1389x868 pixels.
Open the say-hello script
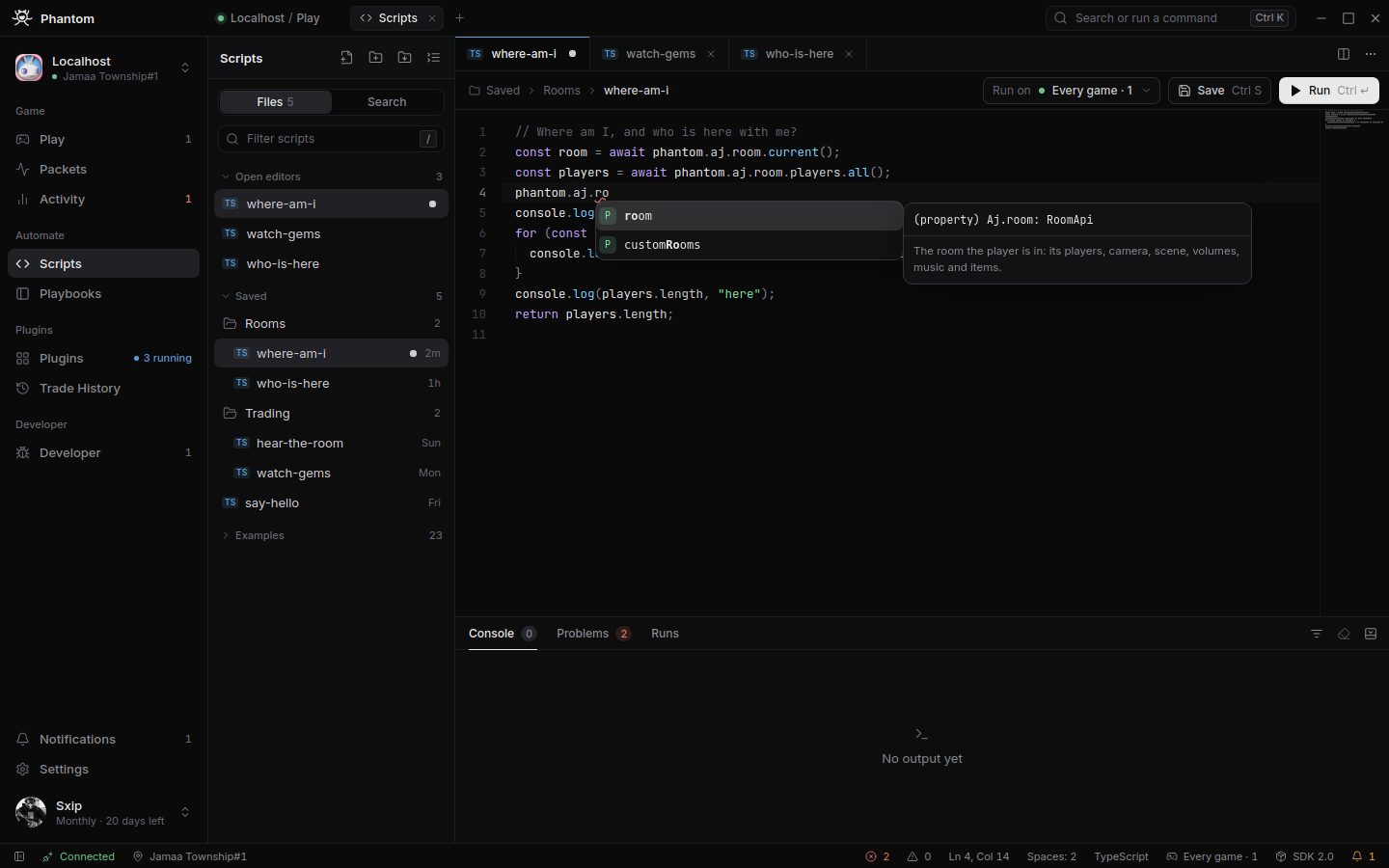(x=331, y=503)
